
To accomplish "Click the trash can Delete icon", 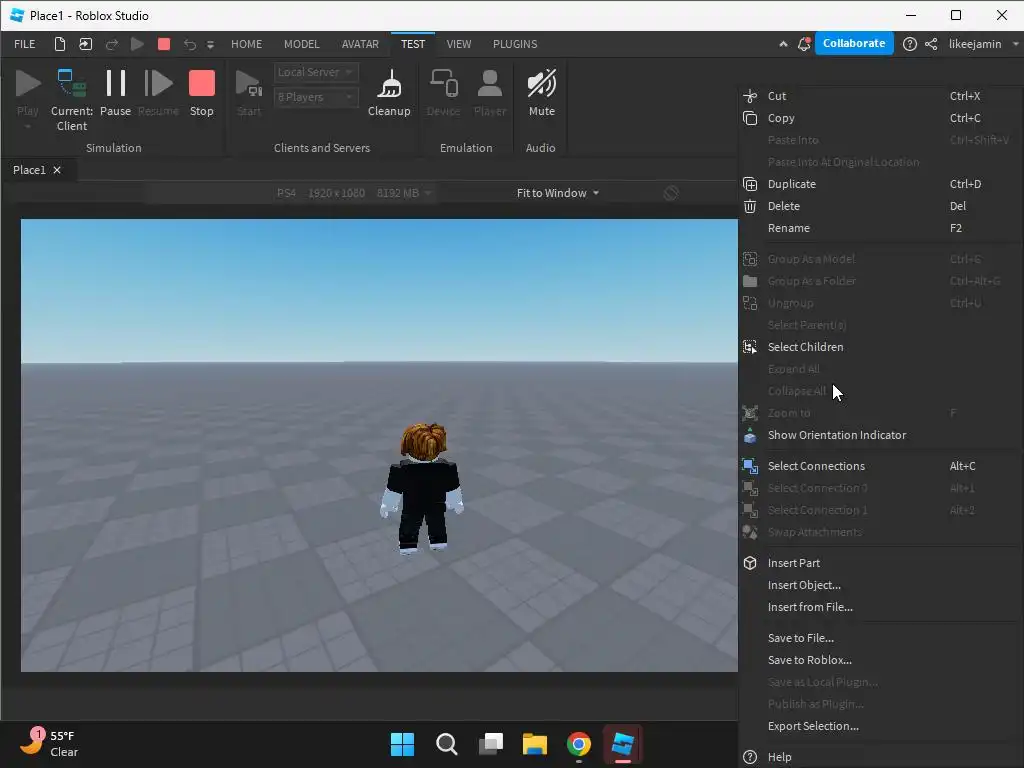I will pos(750,206).
